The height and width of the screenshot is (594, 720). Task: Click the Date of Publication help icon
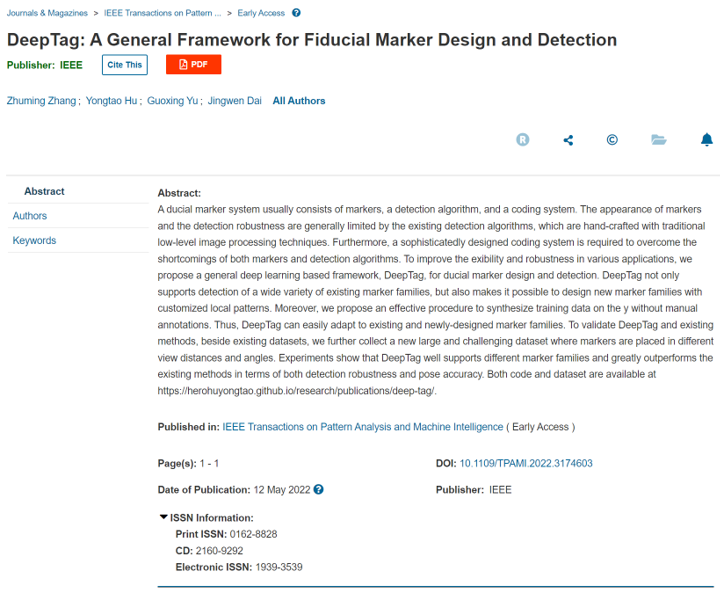(319, 490)
